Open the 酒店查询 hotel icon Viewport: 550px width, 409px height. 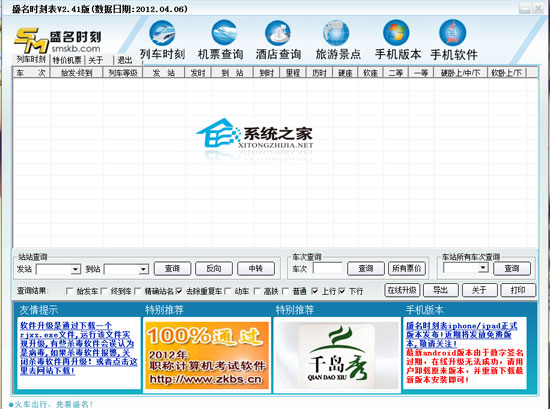pos(278,33)
